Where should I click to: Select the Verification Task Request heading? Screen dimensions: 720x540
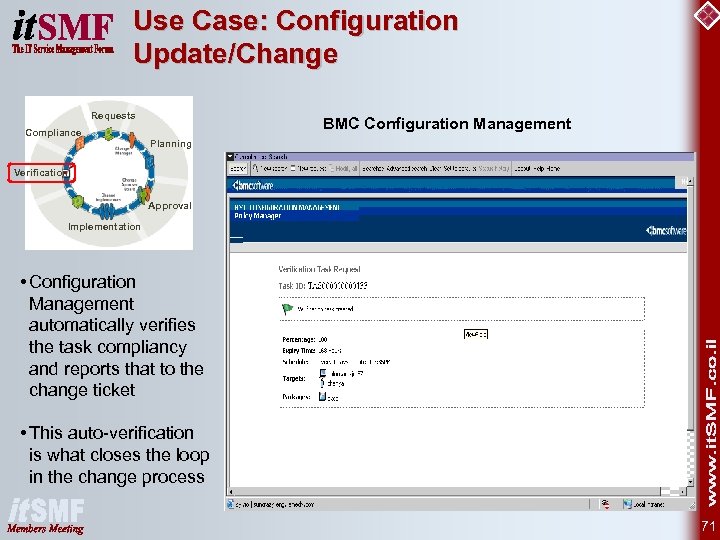[319, 269]
